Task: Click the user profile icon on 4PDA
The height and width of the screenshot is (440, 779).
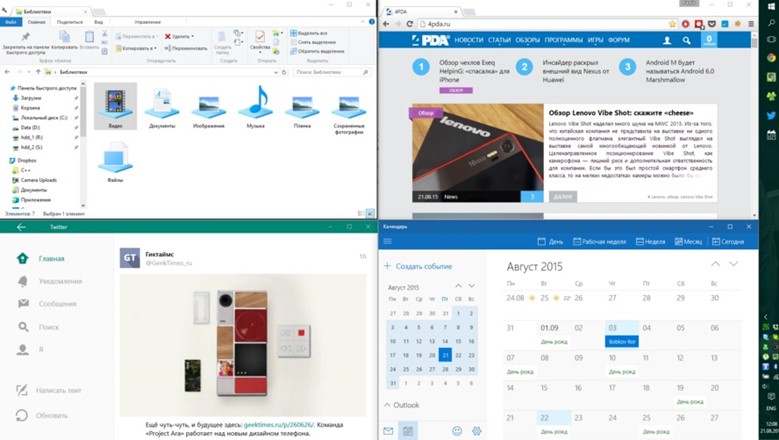Action: (667, 41)
